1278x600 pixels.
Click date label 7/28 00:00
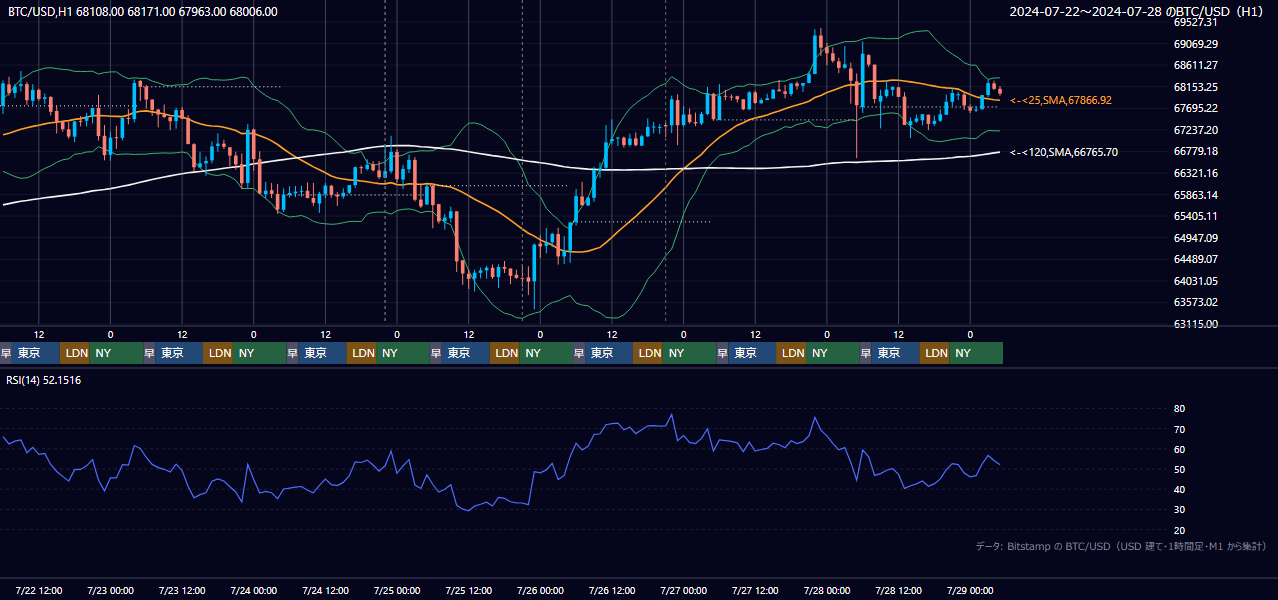tap(827, 590)
